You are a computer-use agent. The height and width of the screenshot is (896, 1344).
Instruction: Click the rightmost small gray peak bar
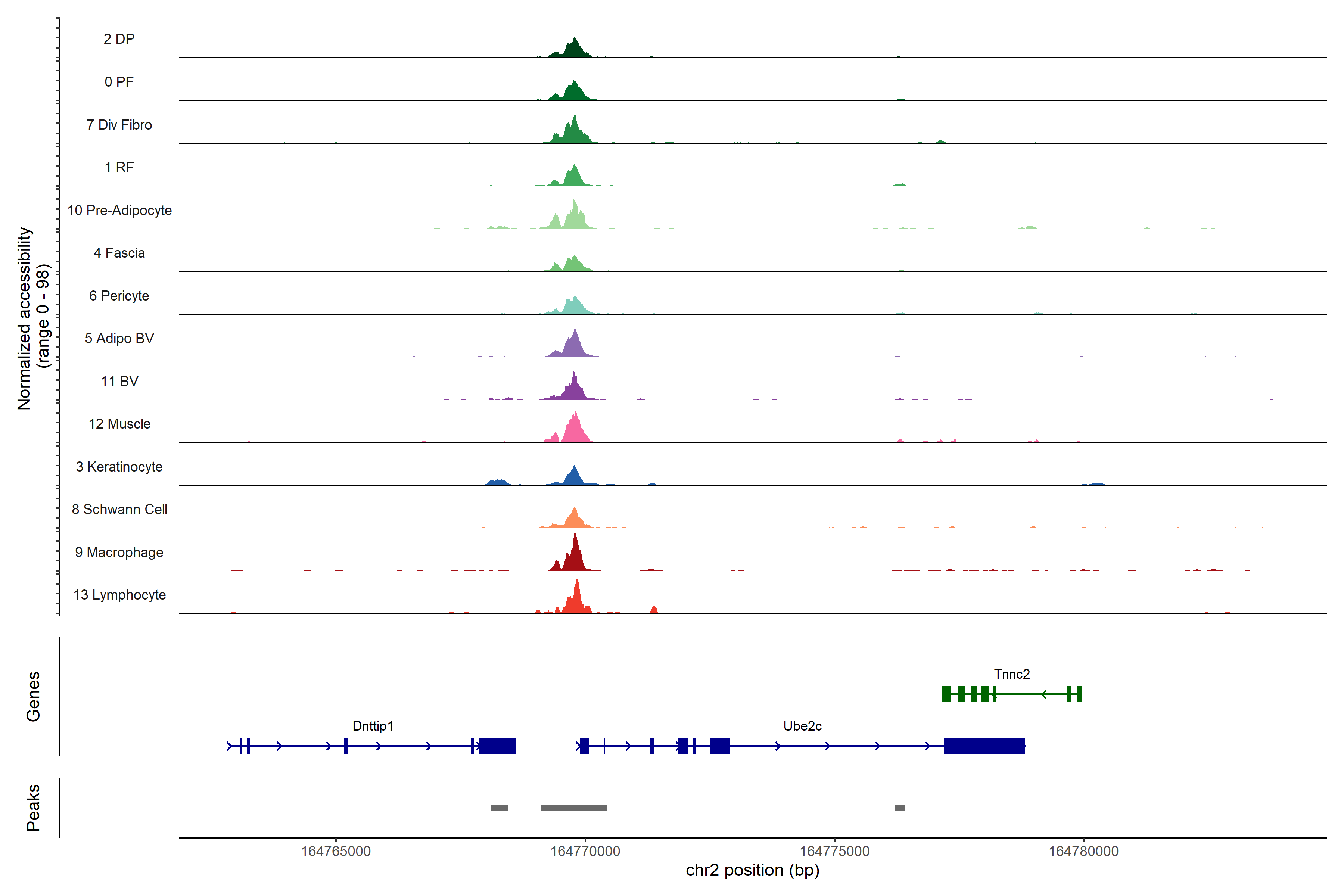(x=899, y=808)
